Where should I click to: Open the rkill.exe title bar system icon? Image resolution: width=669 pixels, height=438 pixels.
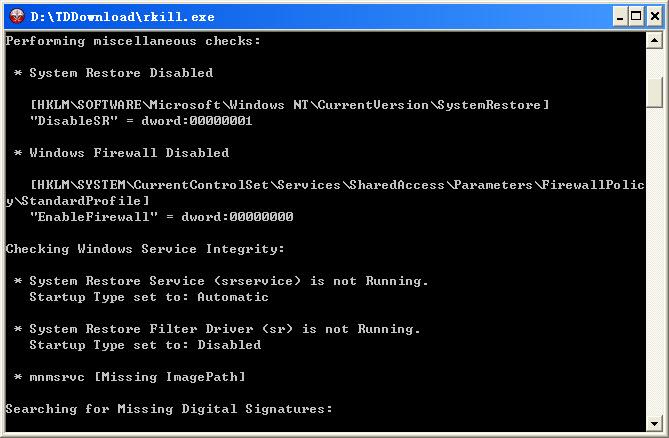coord(15,15)
